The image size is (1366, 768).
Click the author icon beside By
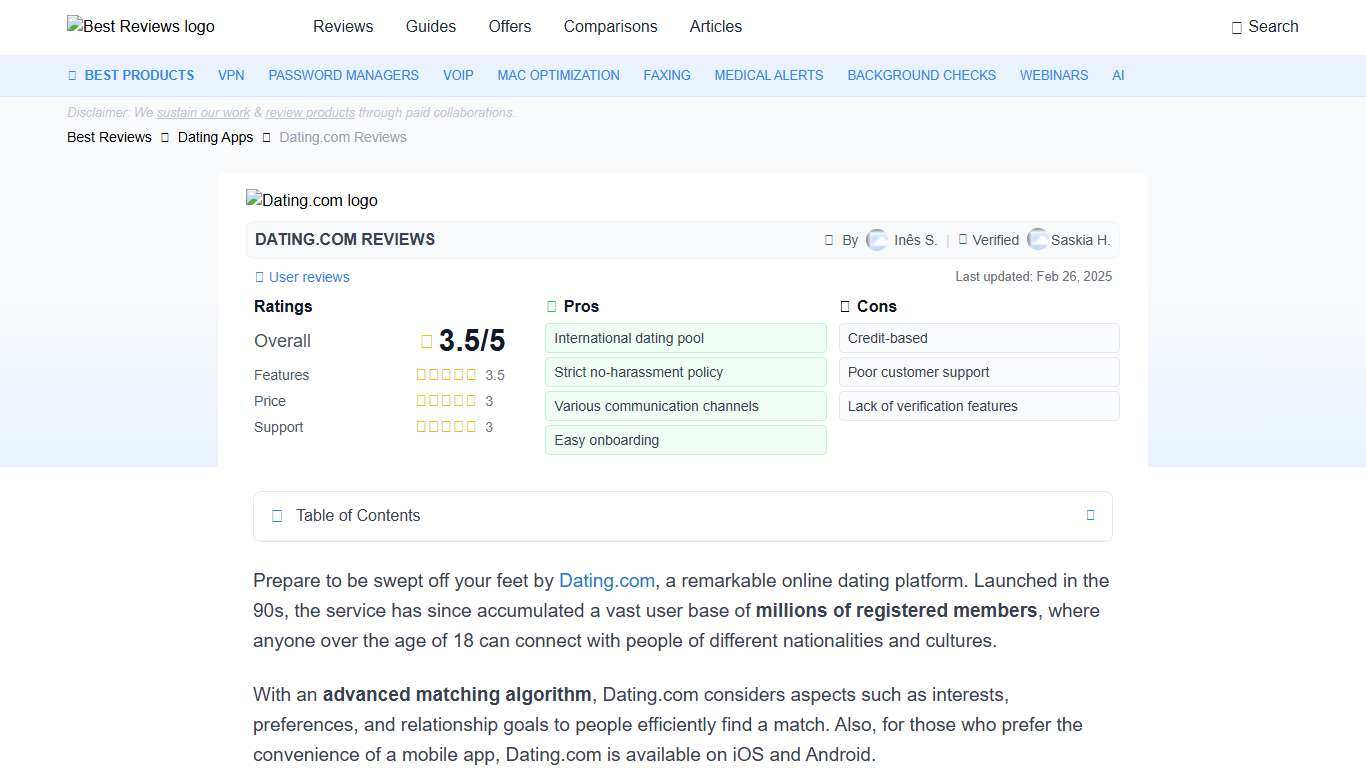829,240
